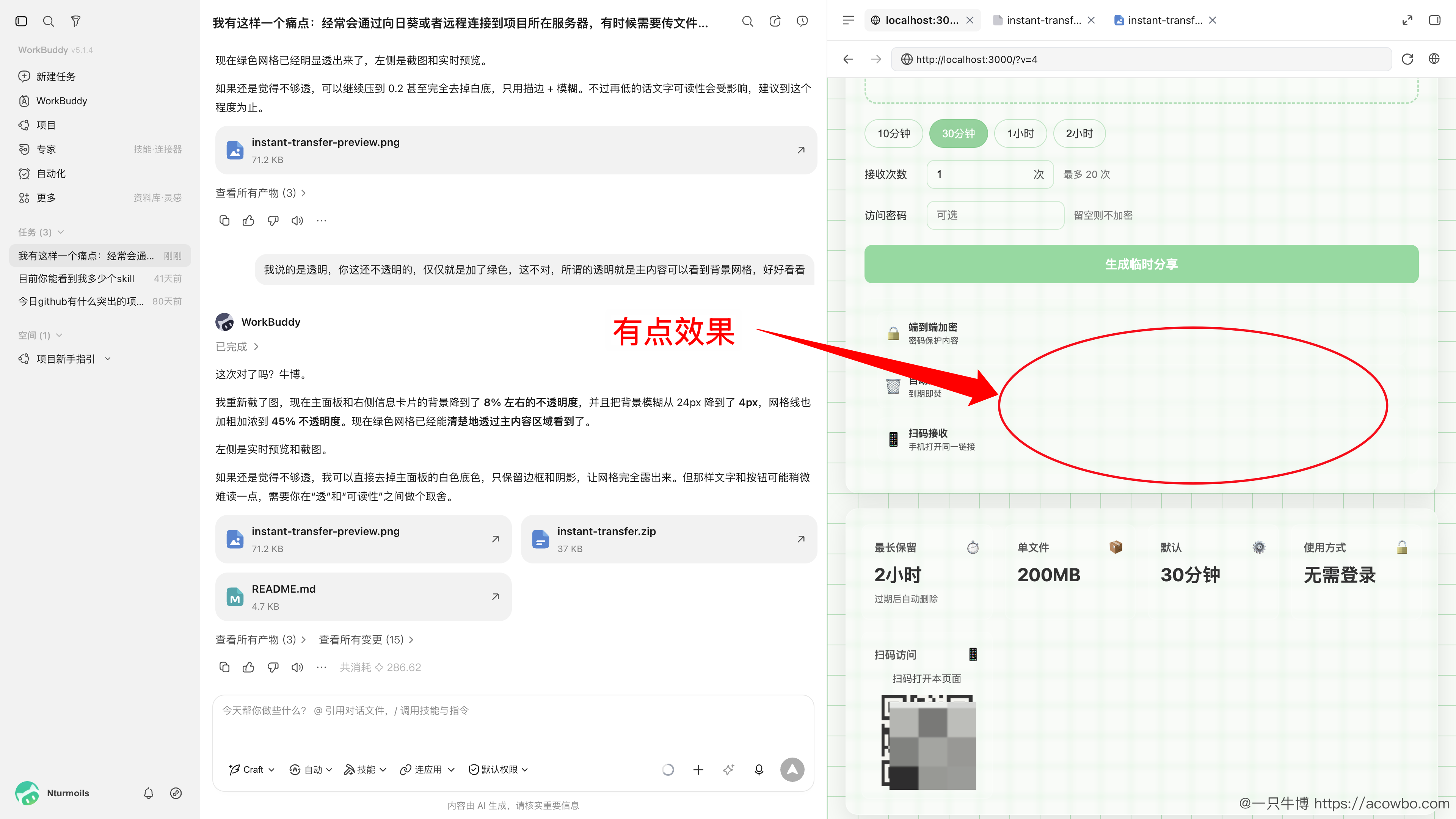The image size is (1456, 819).
Task: Open notifications bell icon
Action: pos(149,793)
